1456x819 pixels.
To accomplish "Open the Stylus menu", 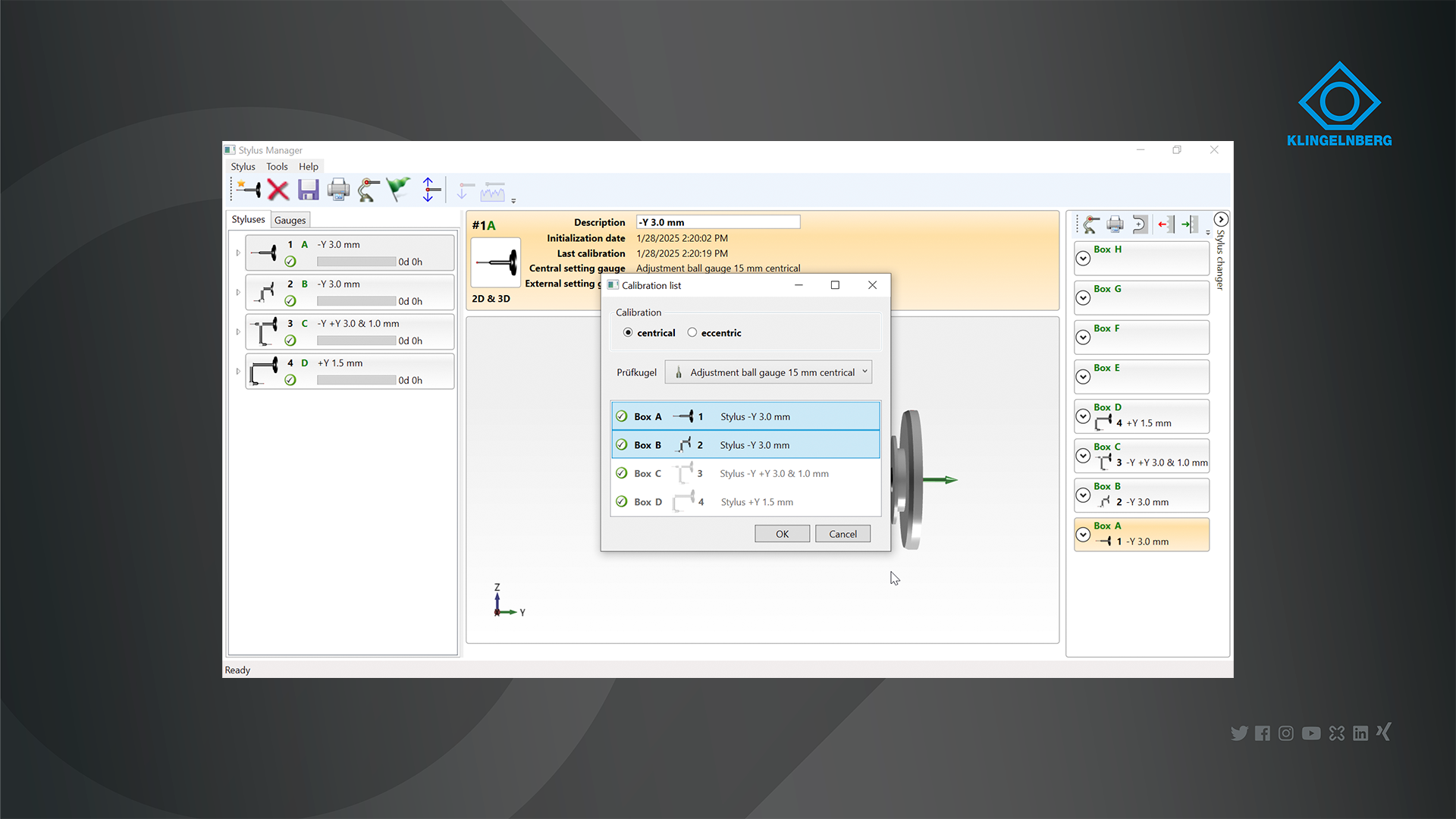I will (x=243, y=166).
